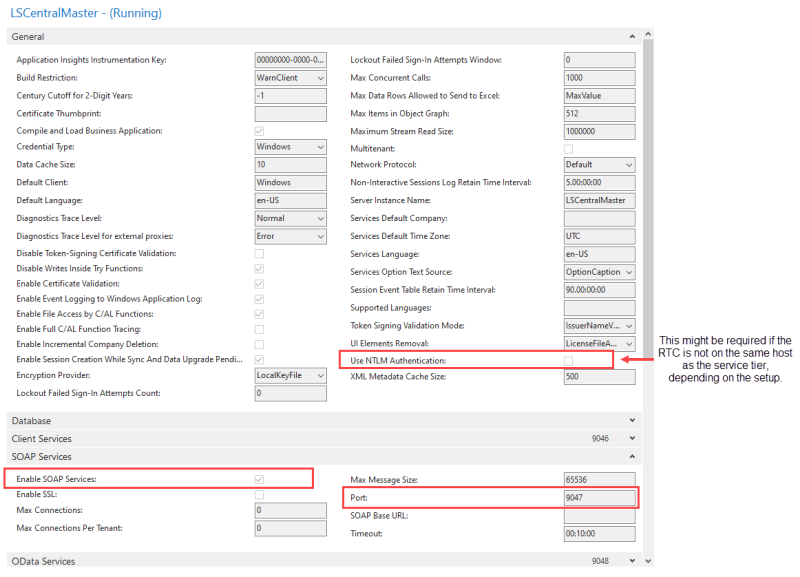Screen dimensions: 800x577
Task: Click the Data Cache Size field
Action: (x=290, y=165)
